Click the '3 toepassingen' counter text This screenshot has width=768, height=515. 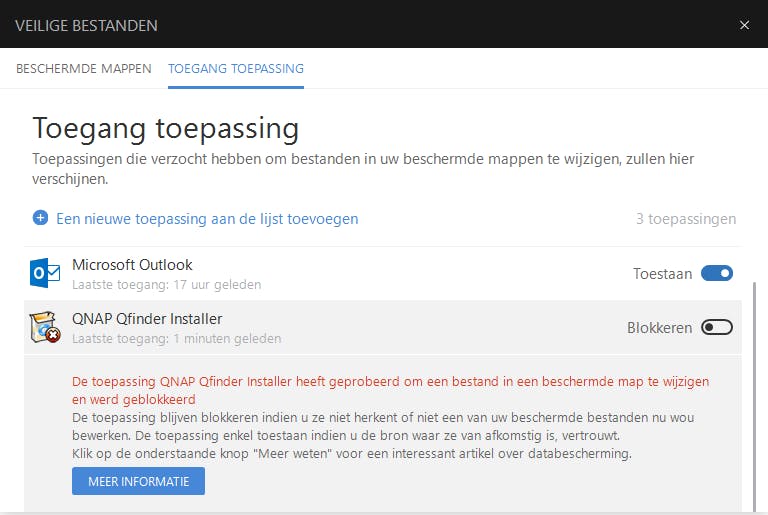click(686, 218)
